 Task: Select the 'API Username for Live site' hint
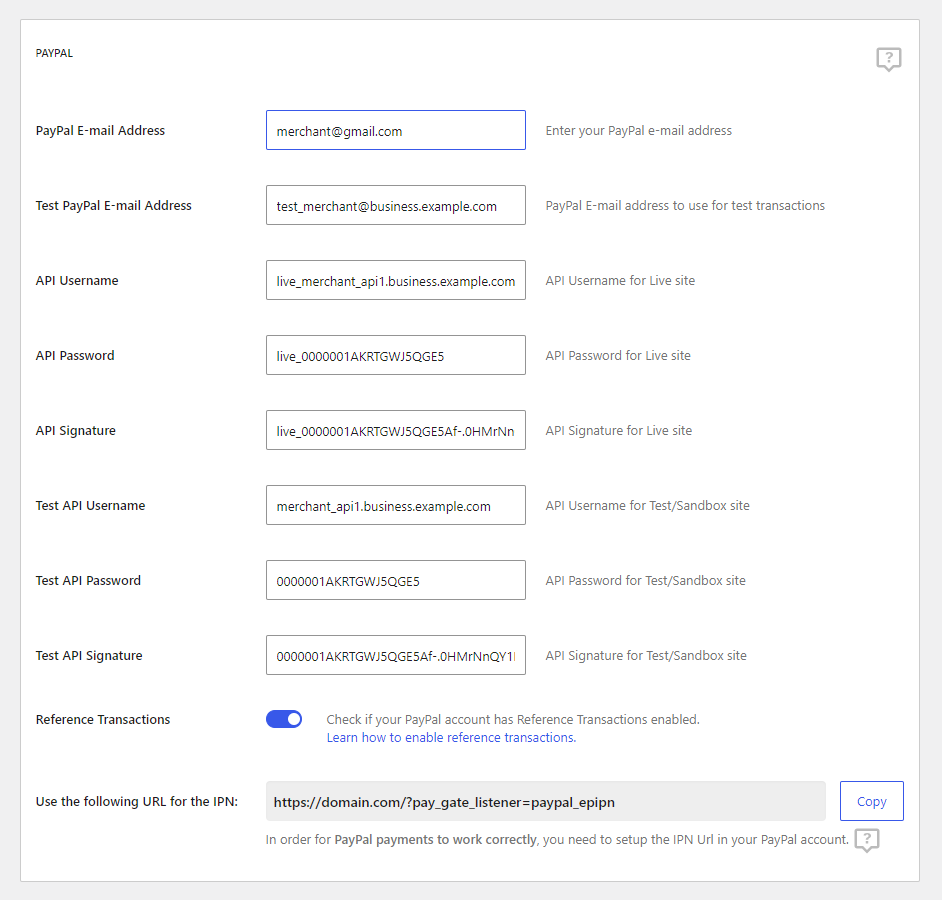point(620,281)
